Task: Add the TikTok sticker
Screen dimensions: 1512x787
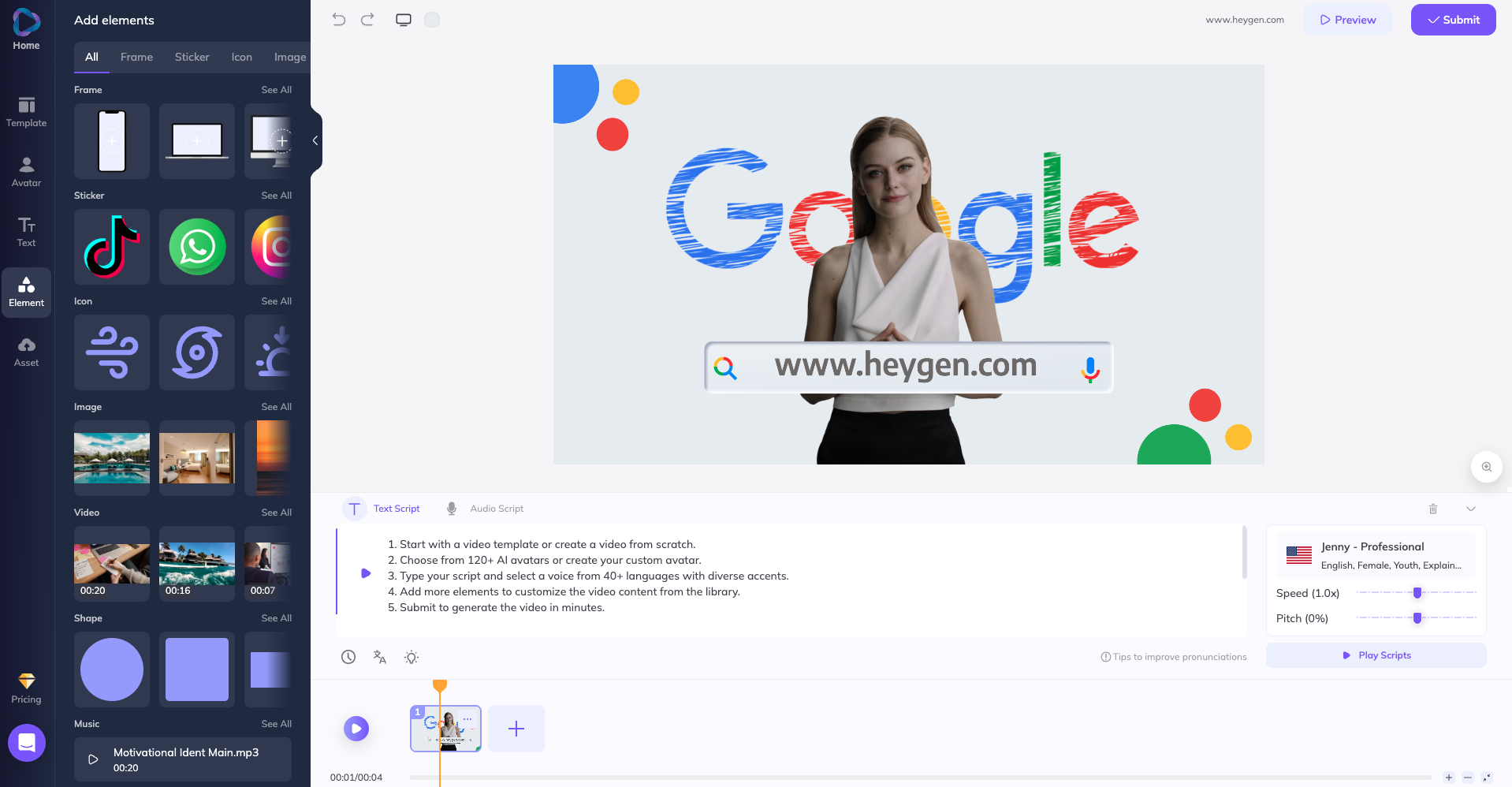Action: 112,247
